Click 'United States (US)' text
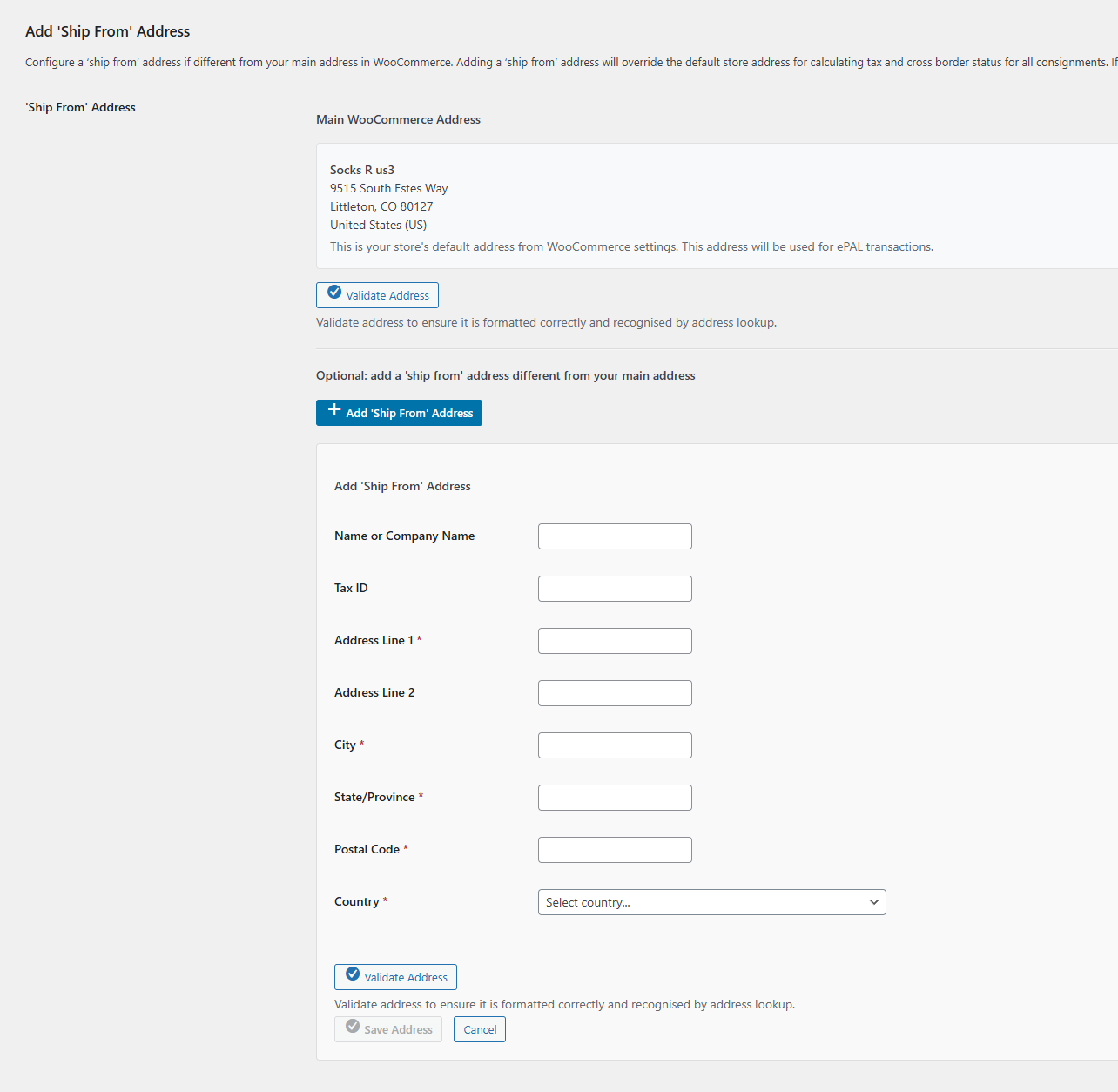Viewport: 1118px width, 1092px height. 379,225
